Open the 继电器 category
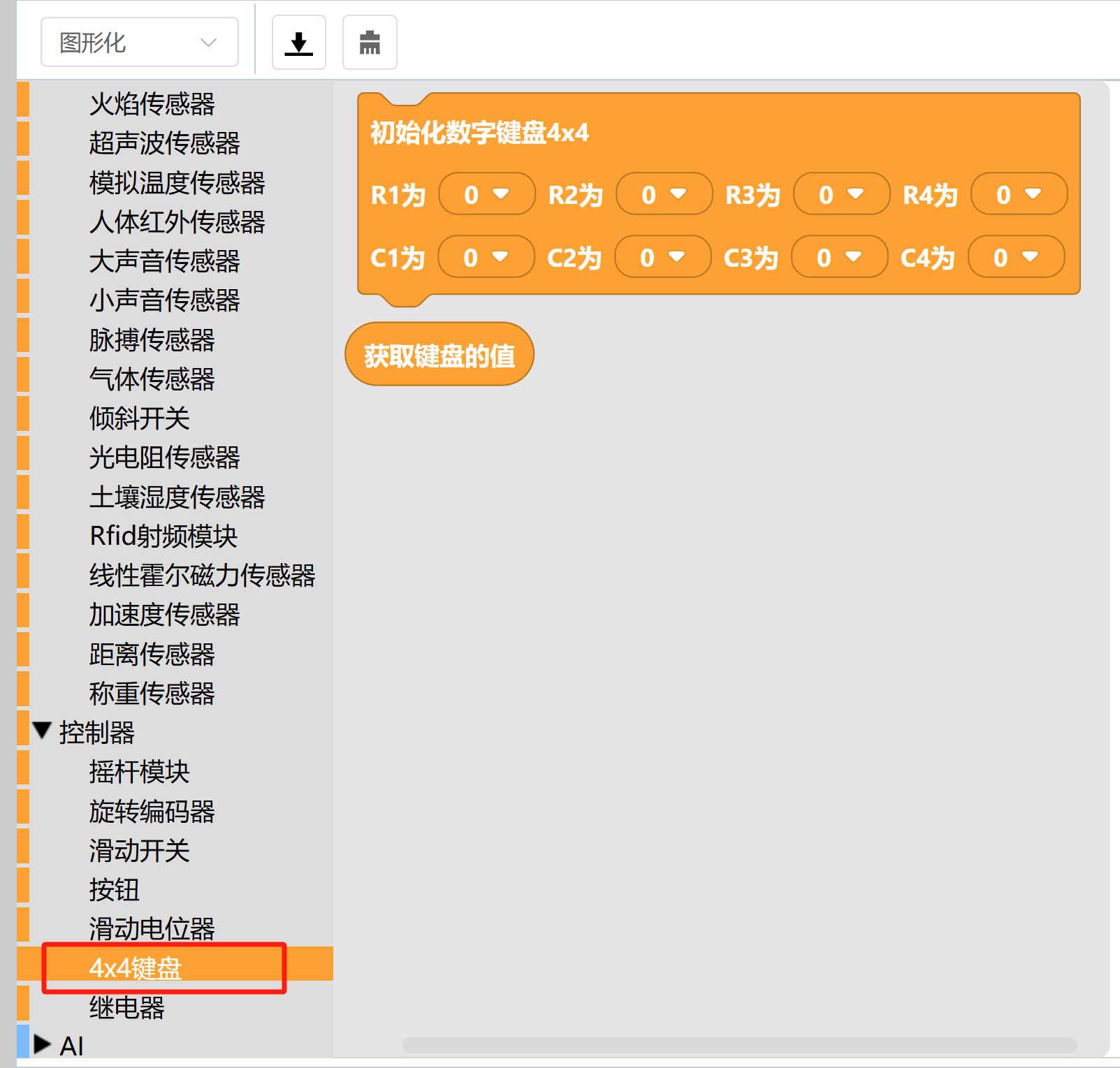Viewport: 1120px width, 1068px height. tap(126, 1007)
